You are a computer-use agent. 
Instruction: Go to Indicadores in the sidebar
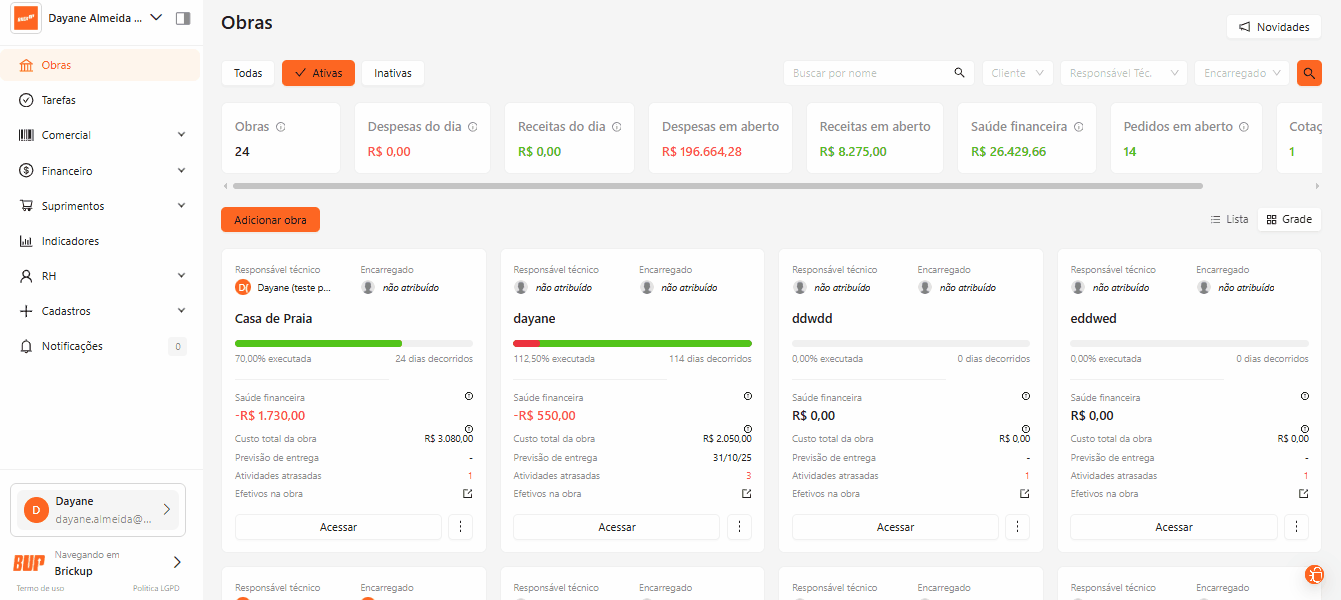pyautogui.click(x=70, y=241)
